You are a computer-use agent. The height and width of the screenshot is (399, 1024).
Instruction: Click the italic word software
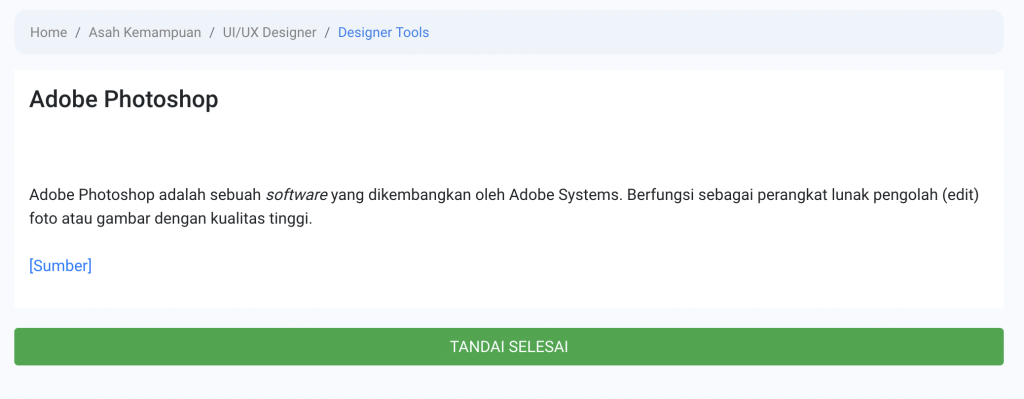point(296,195)
